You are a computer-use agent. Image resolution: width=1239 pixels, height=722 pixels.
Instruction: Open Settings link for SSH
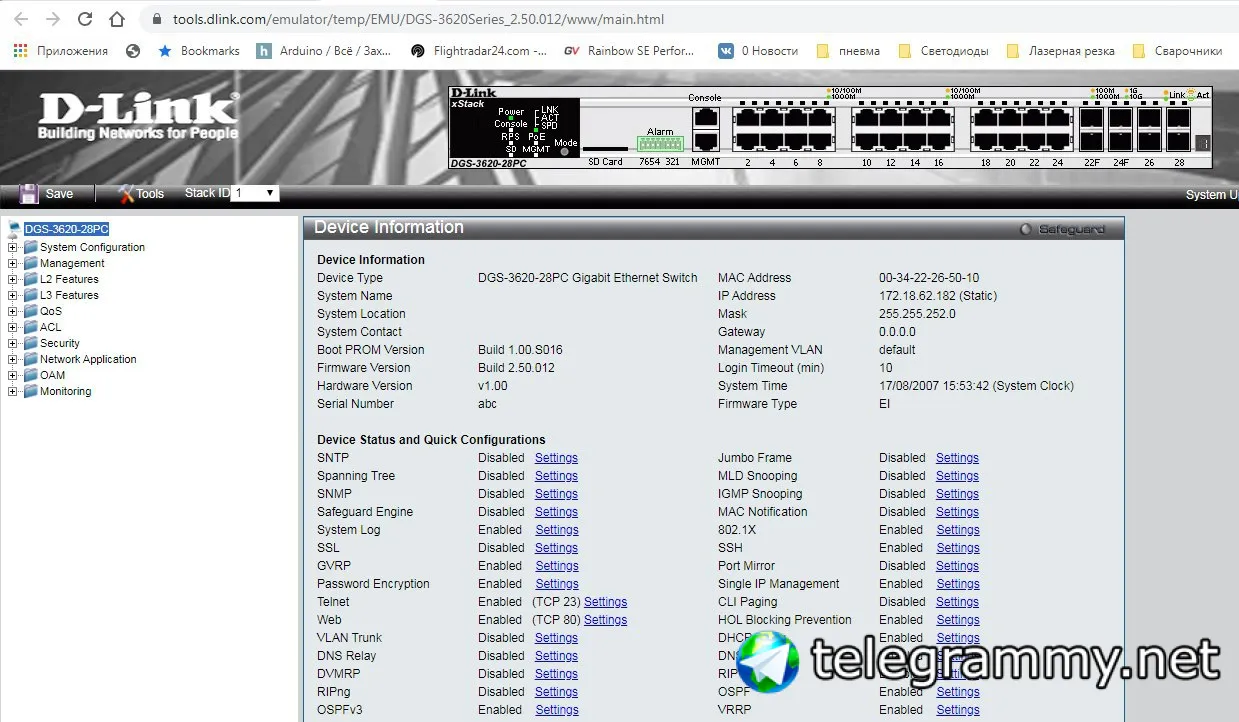point(957,548)
